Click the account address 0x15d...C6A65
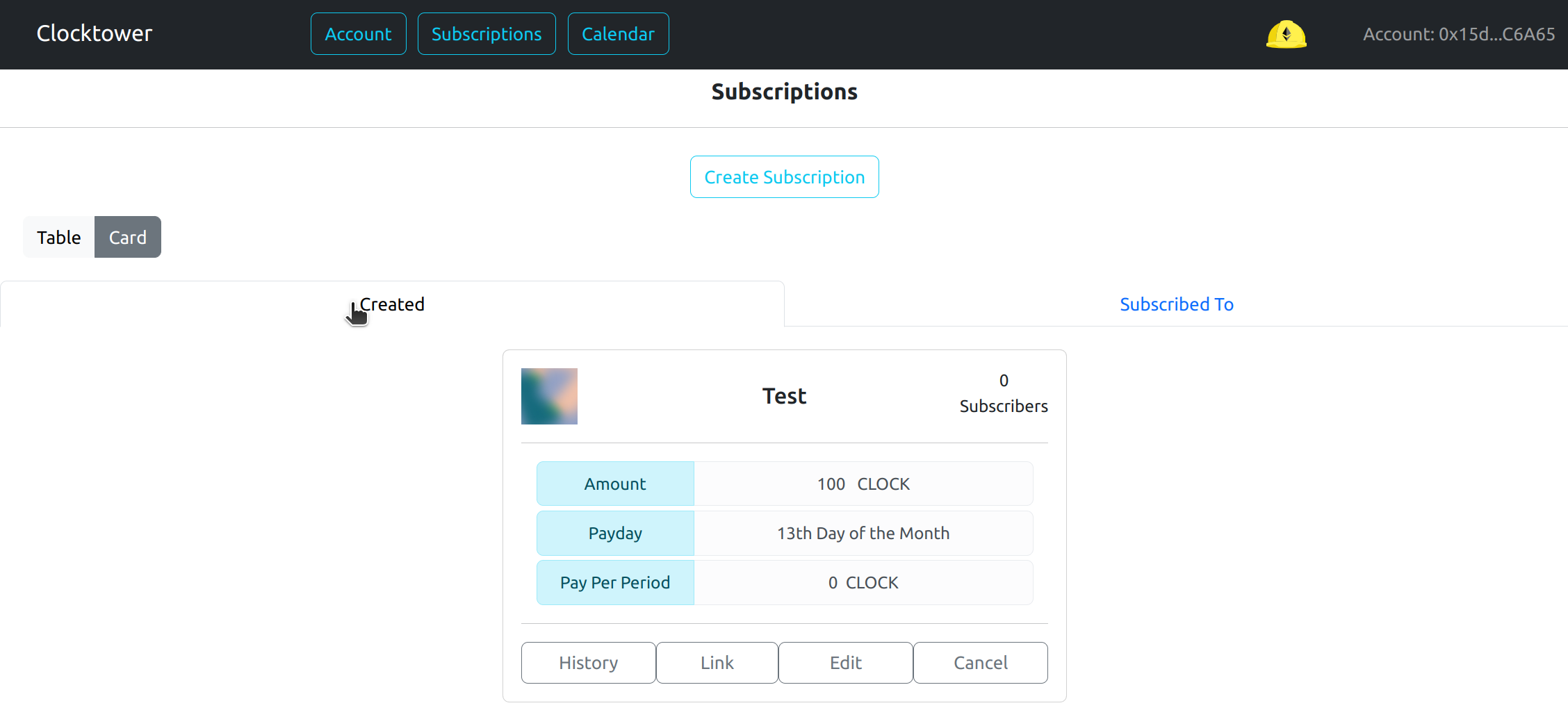This screenshot has height=726, width=1568. click(1458, 34)
